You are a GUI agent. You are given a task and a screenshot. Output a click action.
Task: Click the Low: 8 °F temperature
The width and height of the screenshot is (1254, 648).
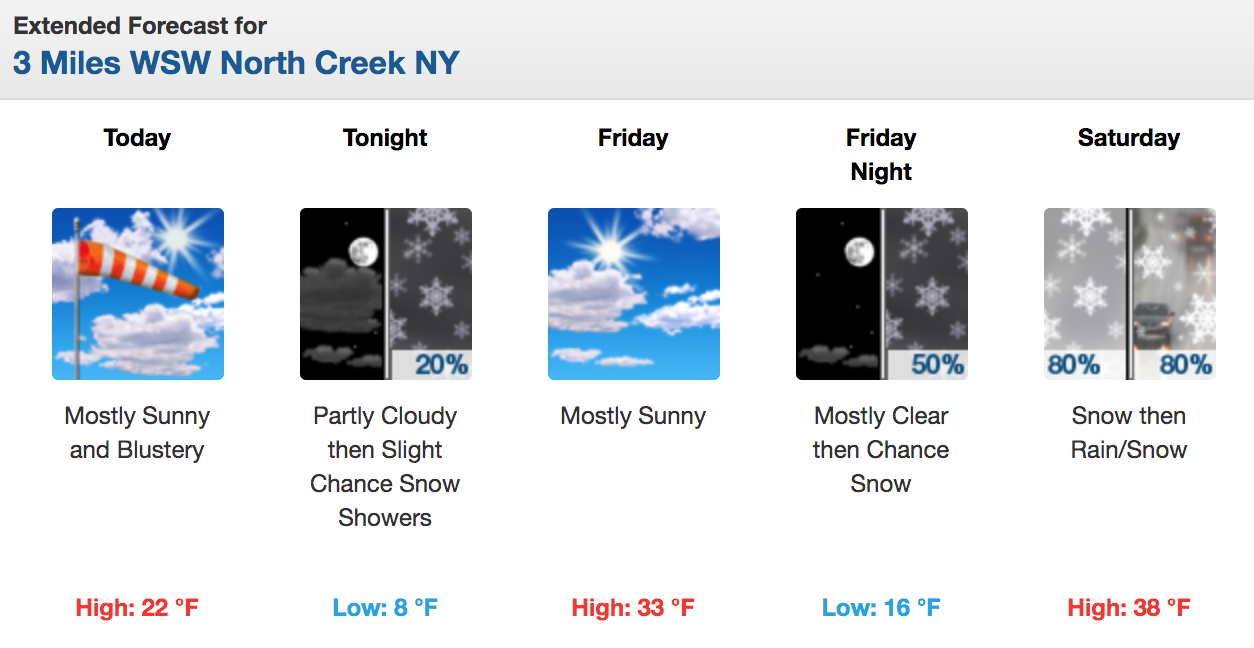385,608
